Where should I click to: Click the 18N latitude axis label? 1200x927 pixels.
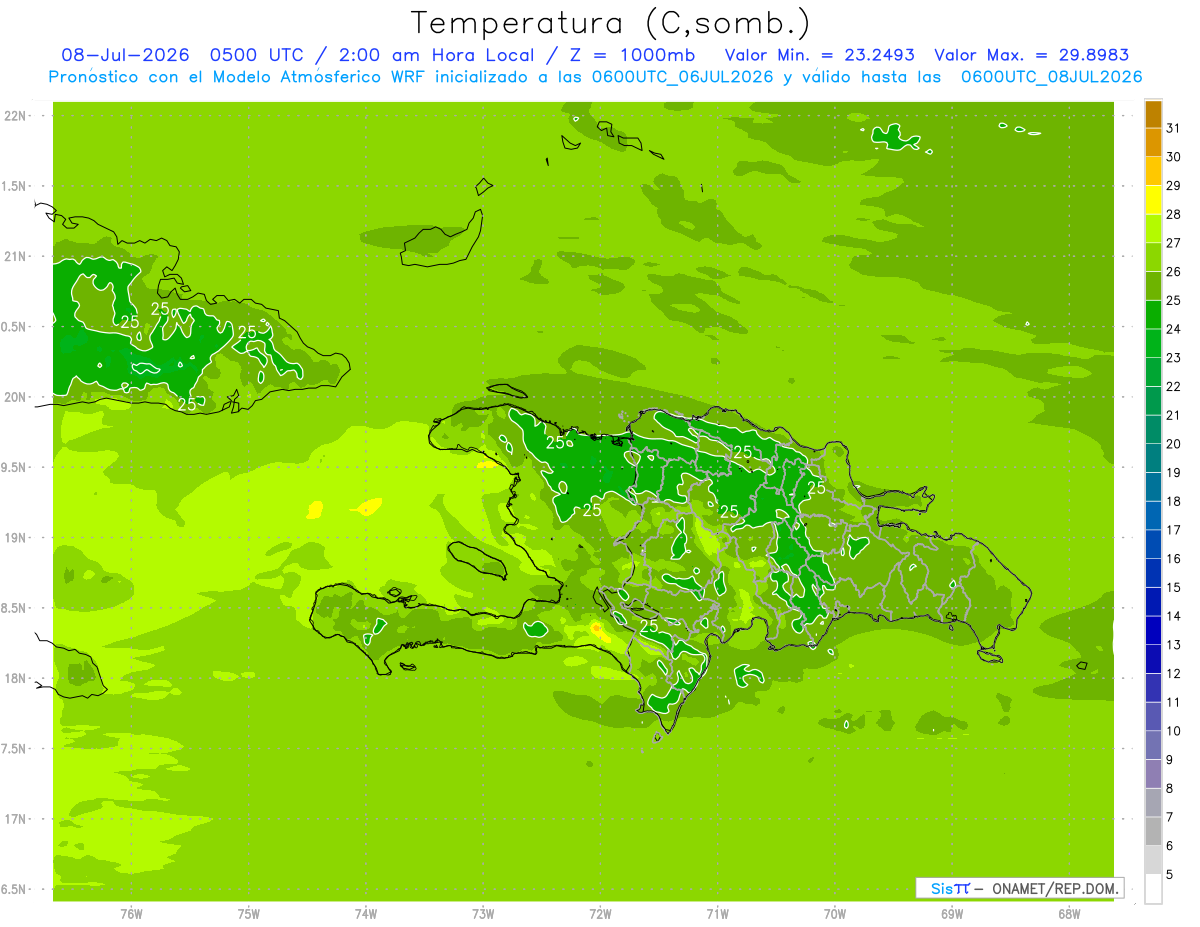click(x=14, y=678)
